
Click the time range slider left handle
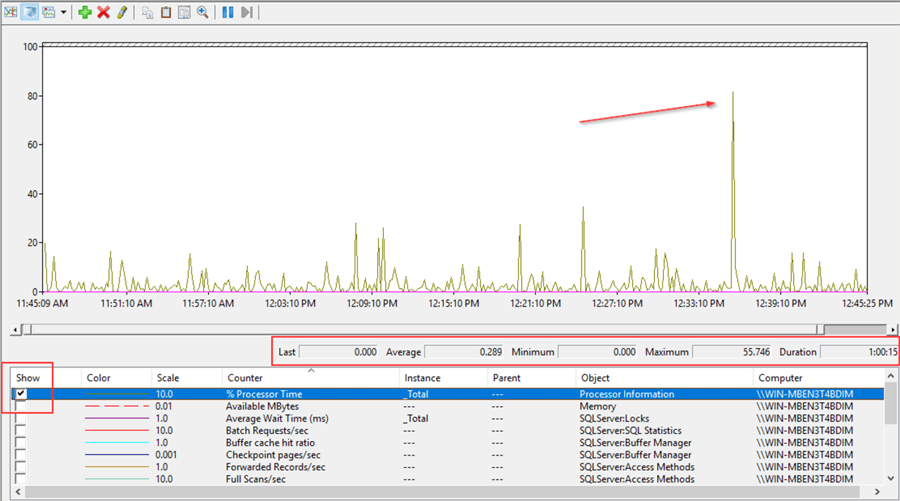click(x=26, y=329)
